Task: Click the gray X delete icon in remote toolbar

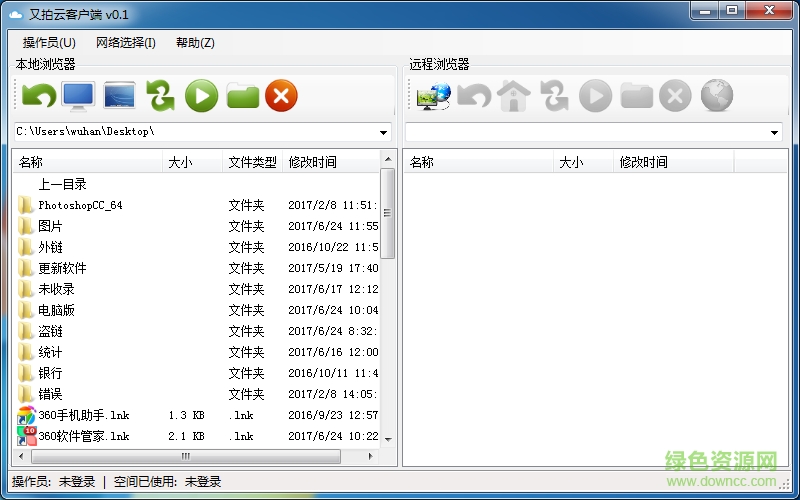Action: (x=675, y=95)
